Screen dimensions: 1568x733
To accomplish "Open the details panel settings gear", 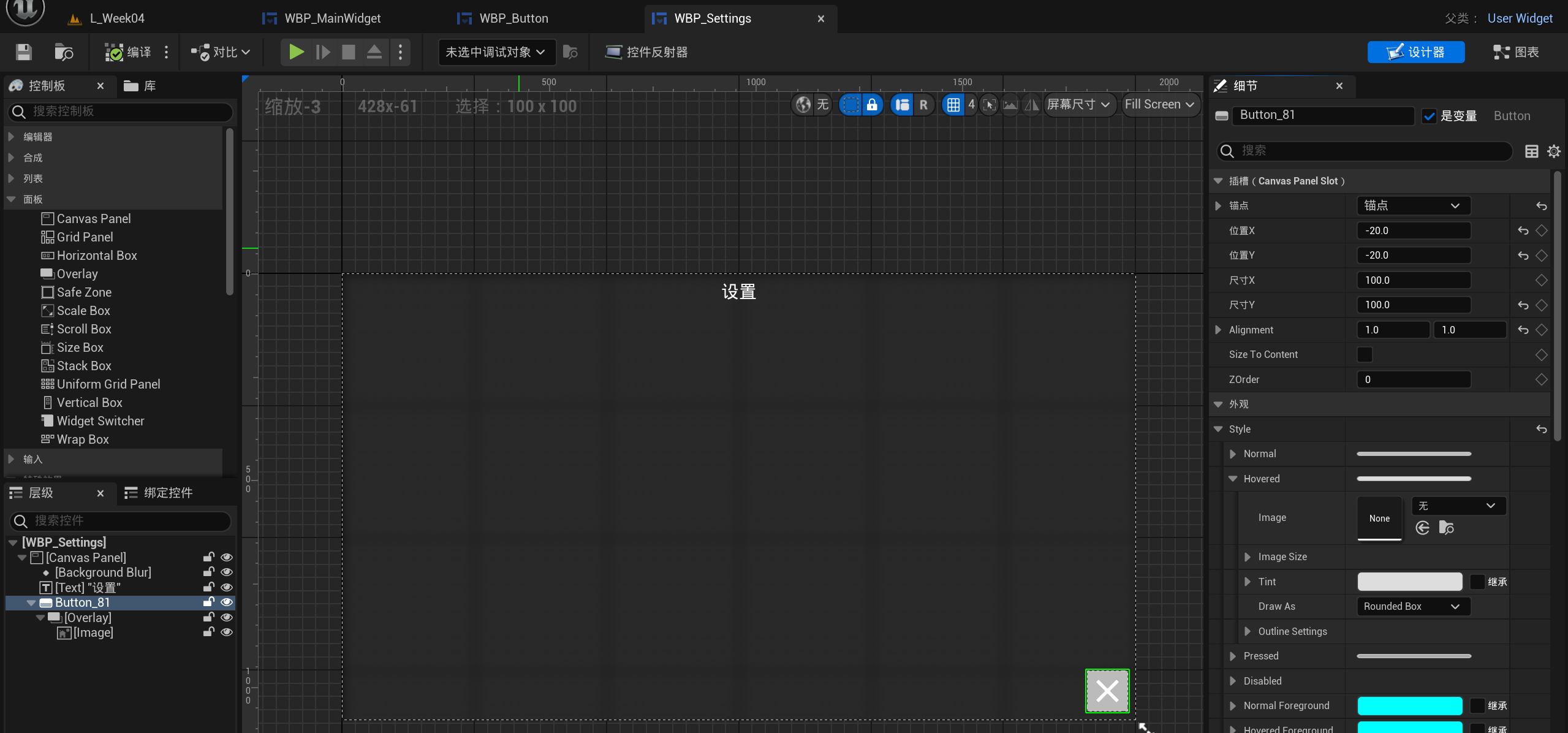I will 1553,151.
